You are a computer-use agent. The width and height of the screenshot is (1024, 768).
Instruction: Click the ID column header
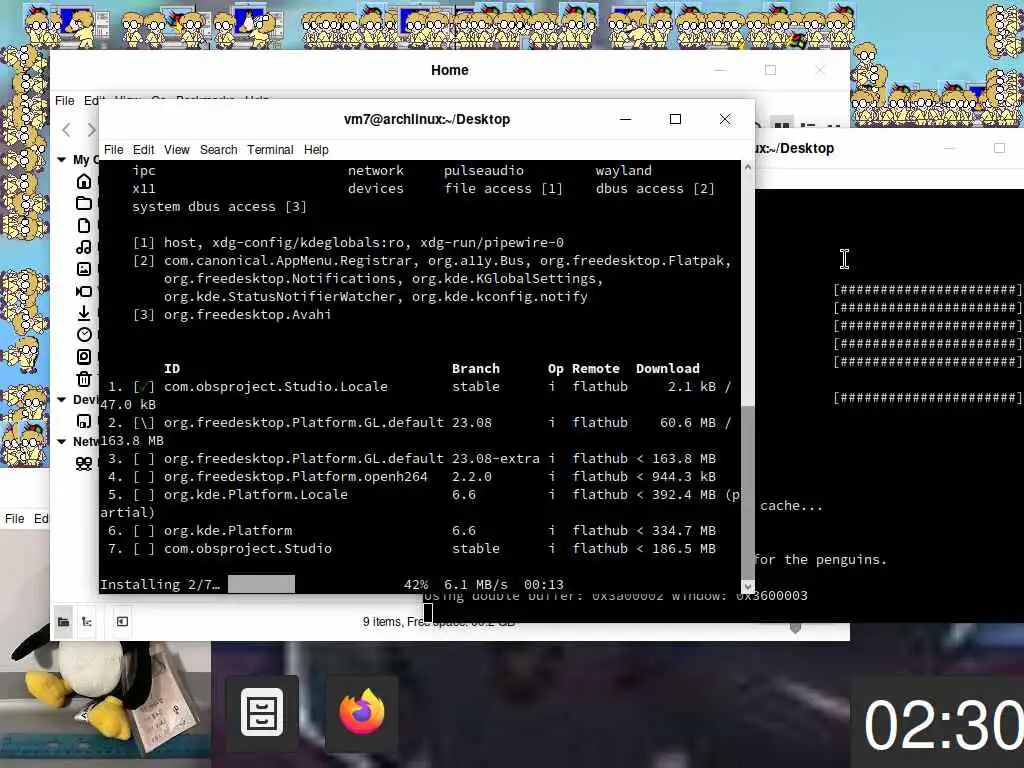(172, 368)
